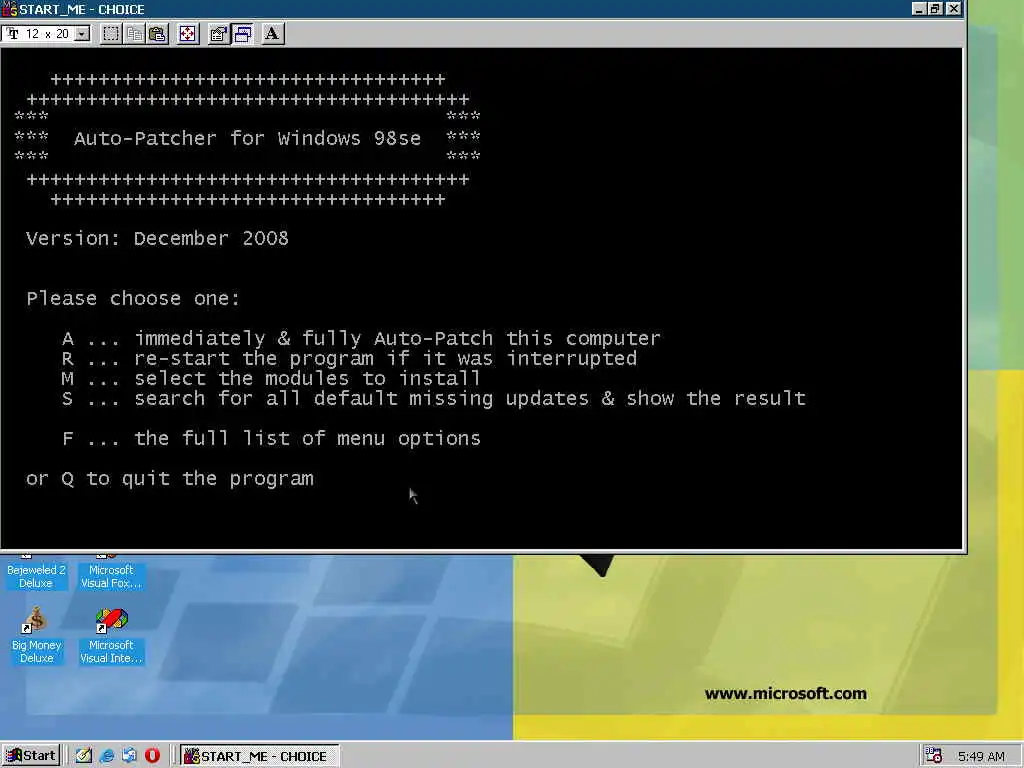Screen dimensions: 1024x768
Task: Click START_ME - CHOICE taskbar button
Action: click(x=259, y=756)
